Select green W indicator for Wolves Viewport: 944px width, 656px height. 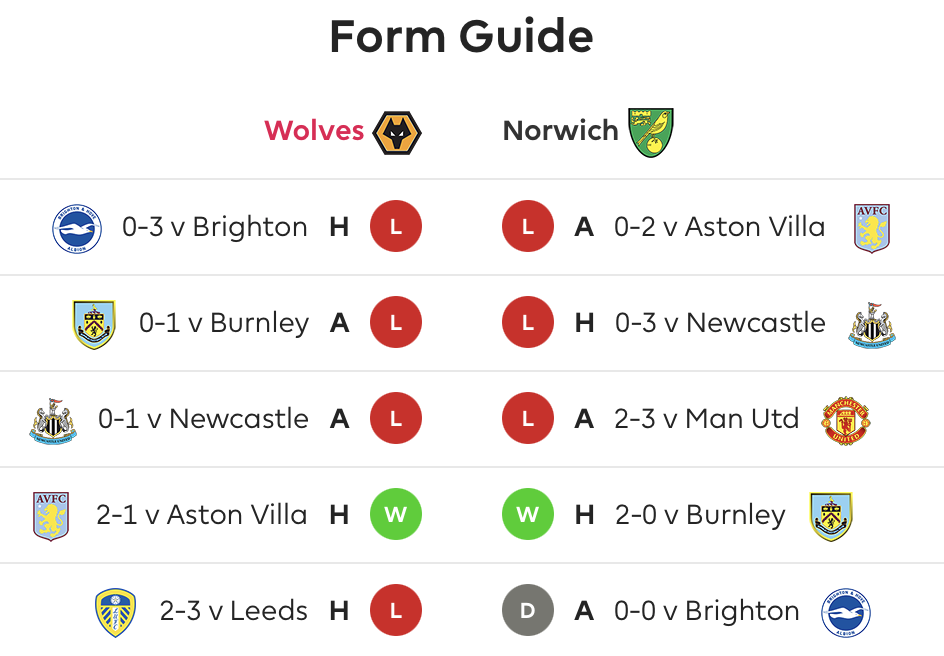tap(396, 515)
